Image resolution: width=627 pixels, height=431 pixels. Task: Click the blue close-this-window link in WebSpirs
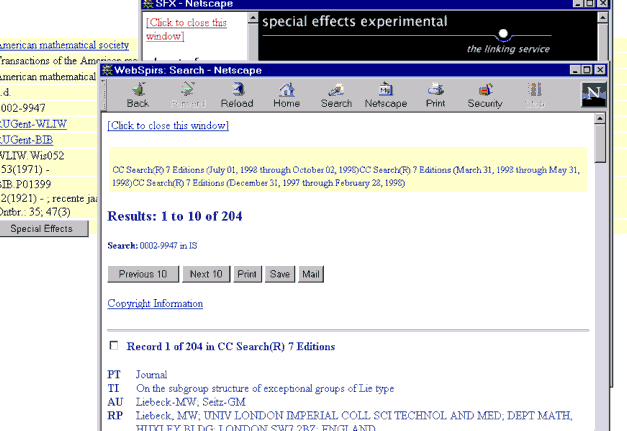(168, 126)
